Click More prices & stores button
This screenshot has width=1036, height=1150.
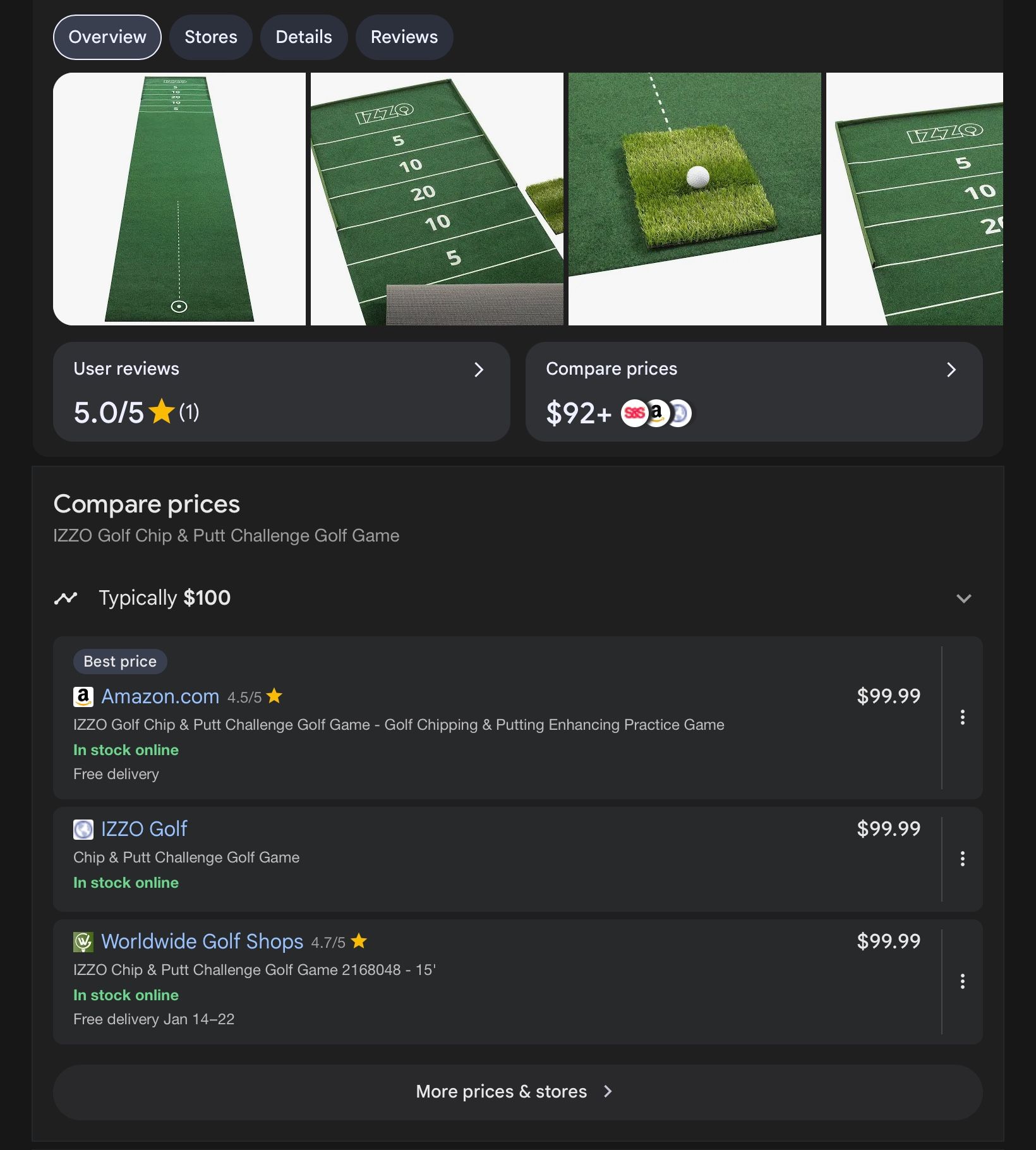coord(518,1092)
